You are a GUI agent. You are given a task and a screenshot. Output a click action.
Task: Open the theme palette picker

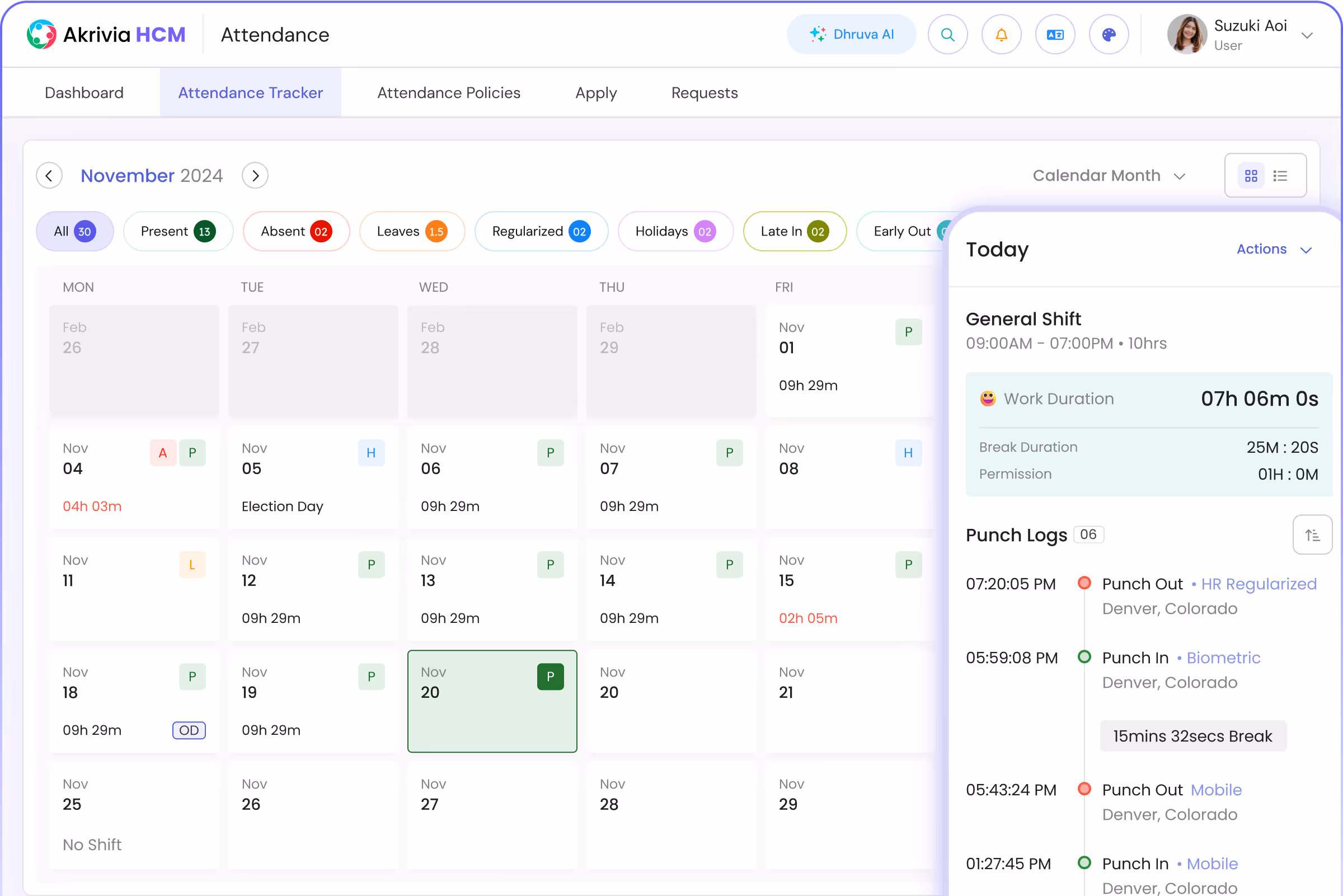pos(1108,34)
